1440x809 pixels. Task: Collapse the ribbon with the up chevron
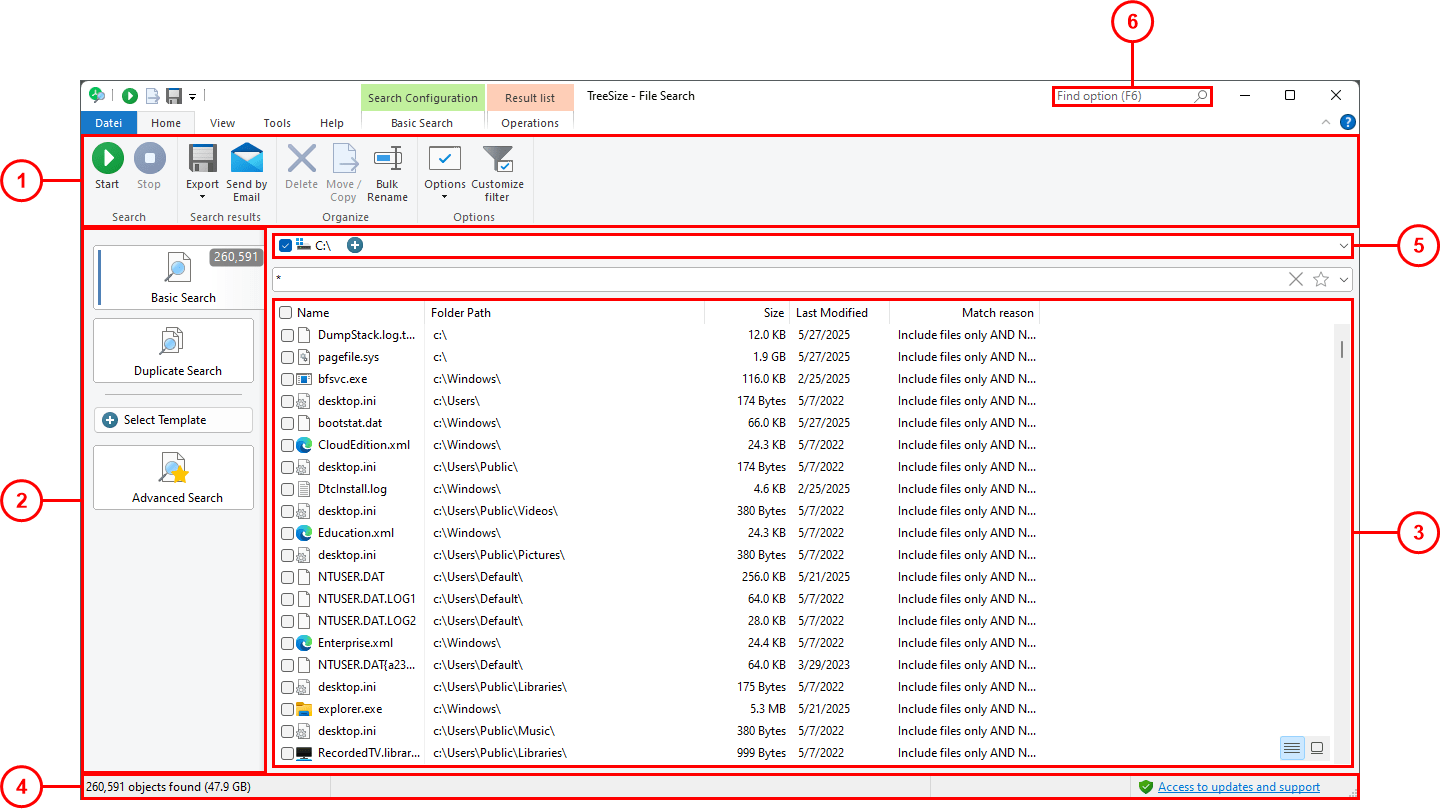tap(1326, 122)
